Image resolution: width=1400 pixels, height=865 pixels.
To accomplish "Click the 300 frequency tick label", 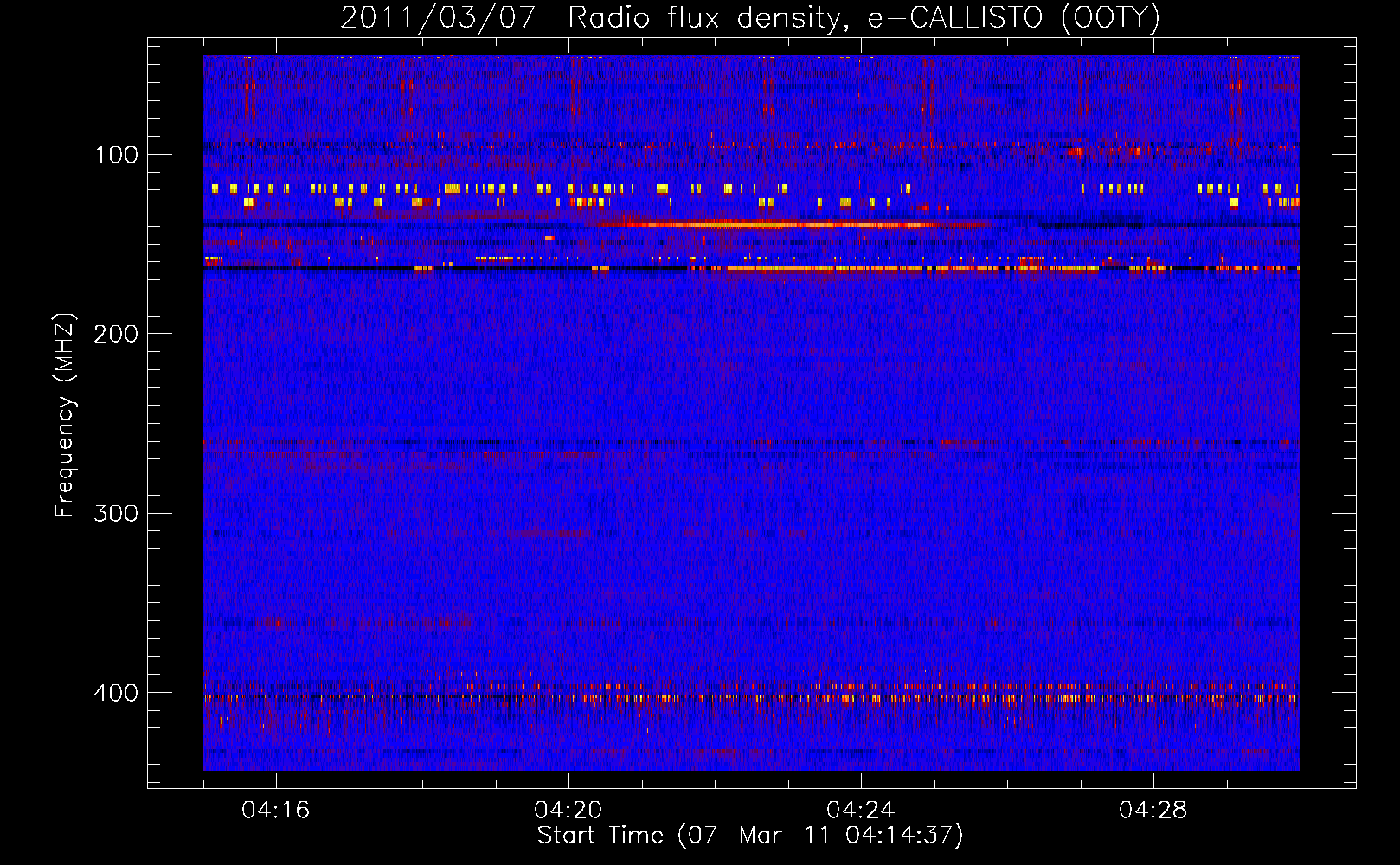I will click(116, 513).
